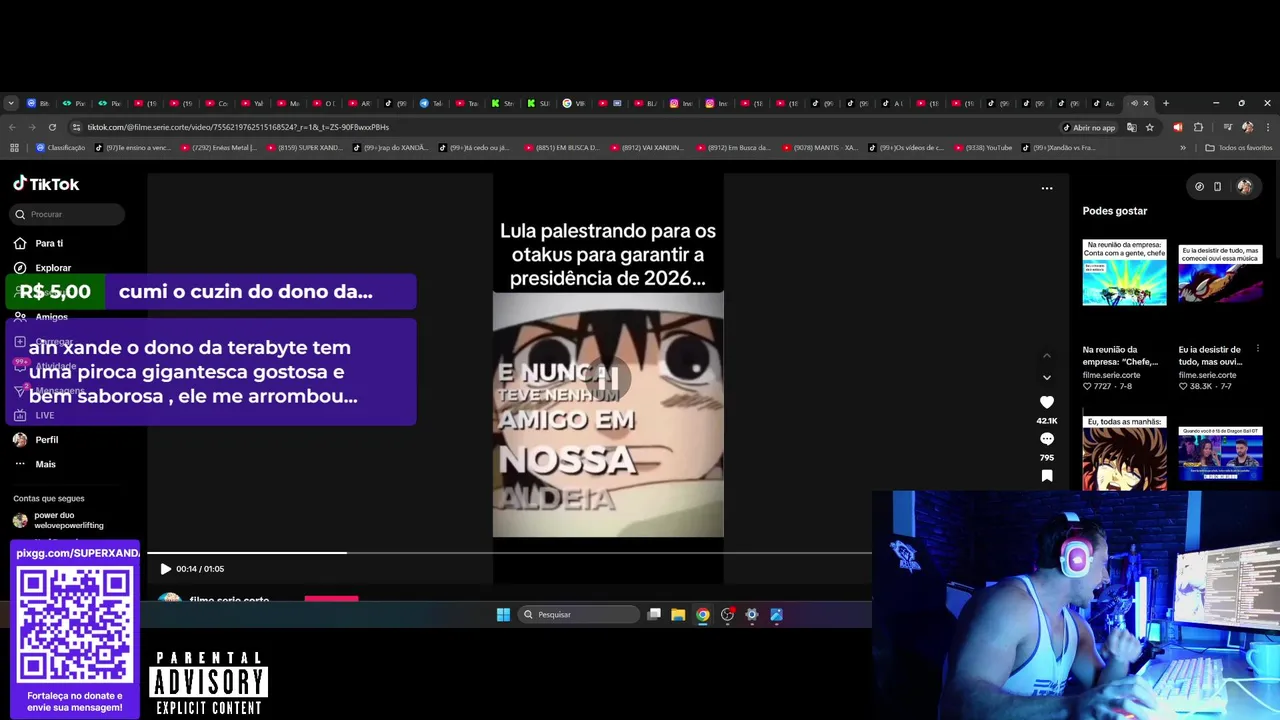The image size is (1280, 720).
Task: Open the 'SUPER XAND...' bookmark
Action: (304, 148)
